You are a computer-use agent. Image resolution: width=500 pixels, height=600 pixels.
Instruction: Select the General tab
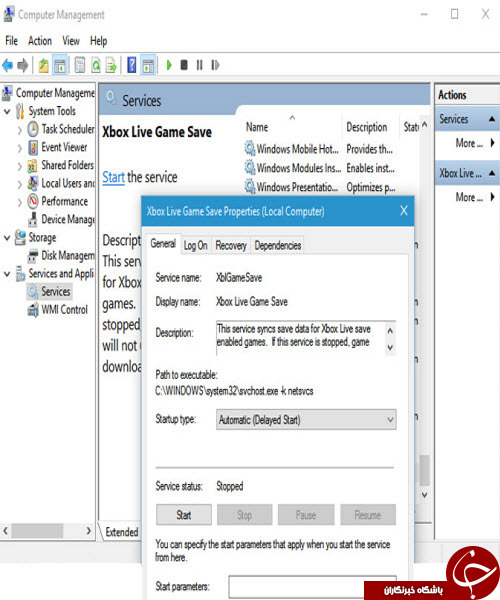[163, 243]
